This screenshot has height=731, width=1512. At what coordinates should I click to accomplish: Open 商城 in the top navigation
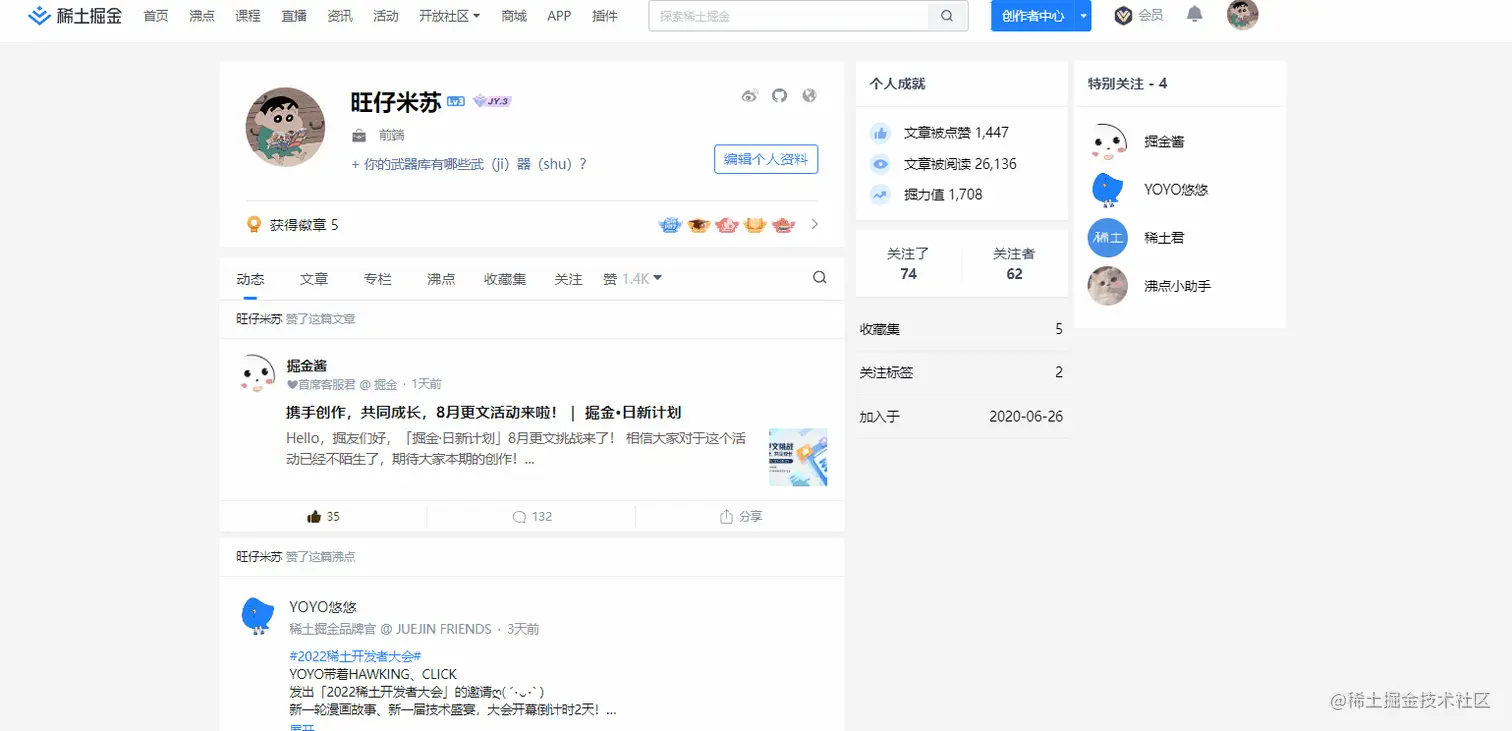click(514, 16)
